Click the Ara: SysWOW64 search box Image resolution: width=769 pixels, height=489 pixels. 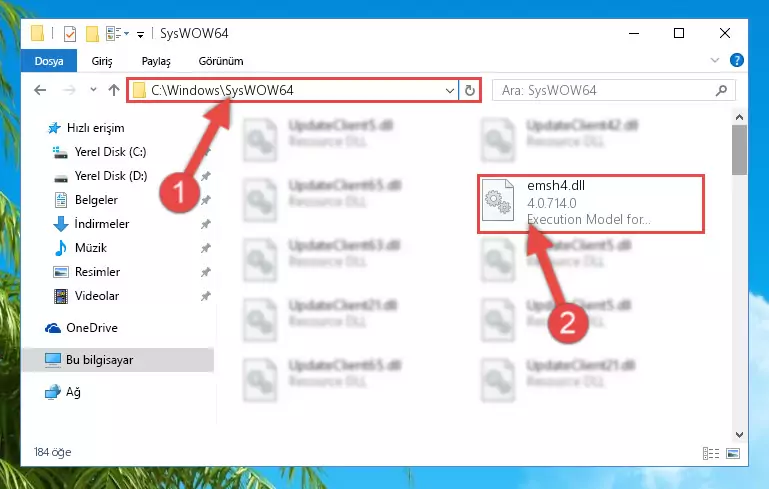[x=614, y=91]
